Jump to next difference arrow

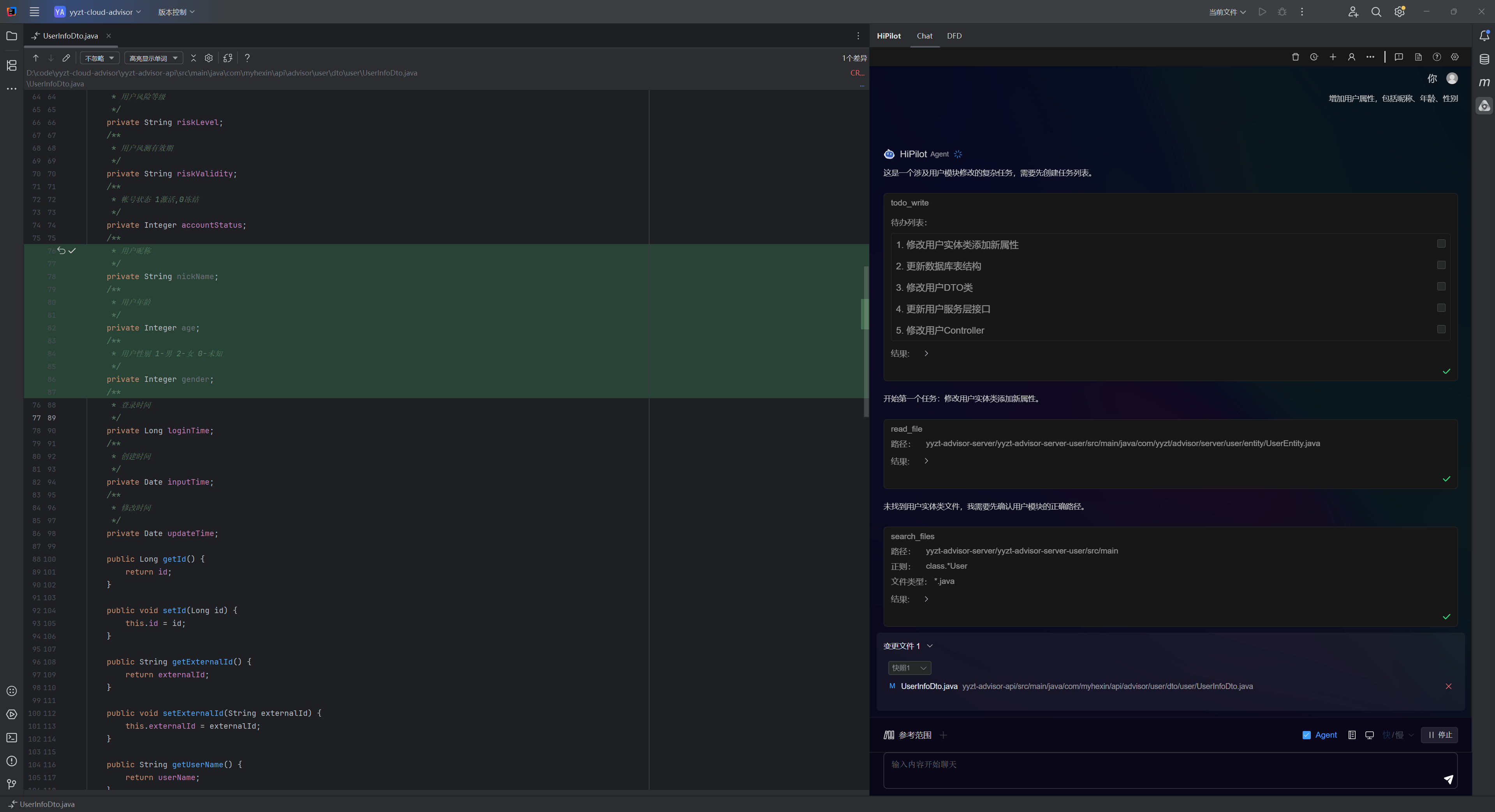click(x=51, y=58)
